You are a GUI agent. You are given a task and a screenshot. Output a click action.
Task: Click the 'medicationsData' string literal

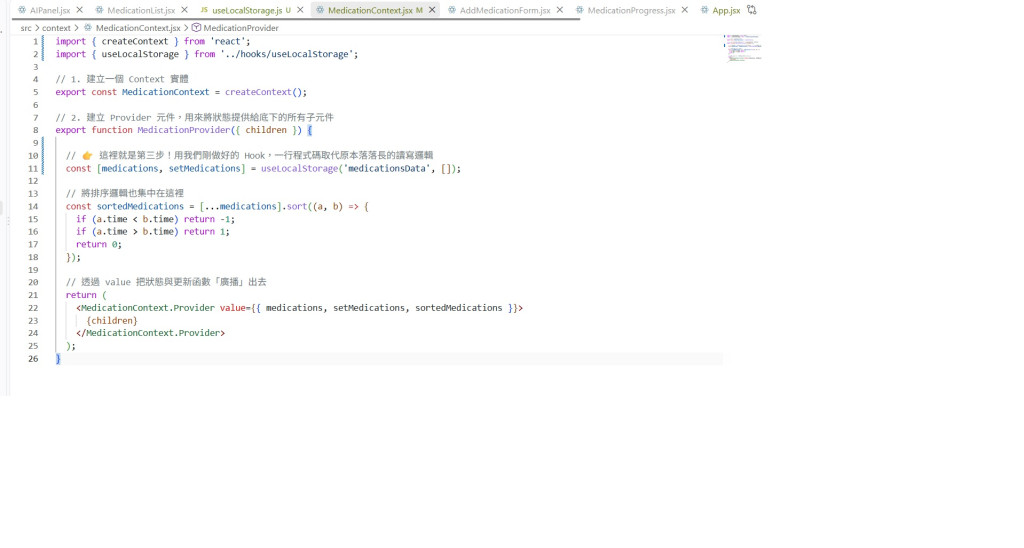tap(388, 169)
